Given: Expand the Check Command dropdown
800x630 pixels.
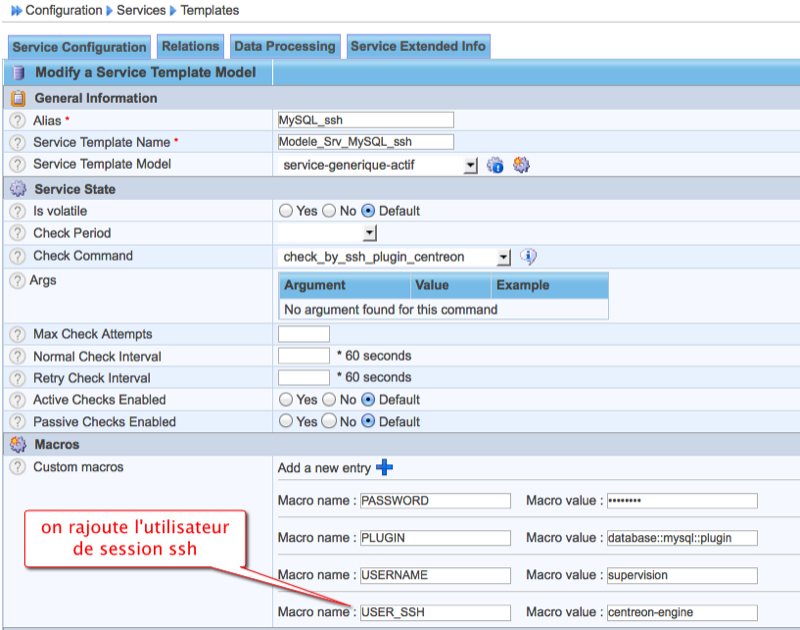Looking at the screenshot, I should (503, 258).
